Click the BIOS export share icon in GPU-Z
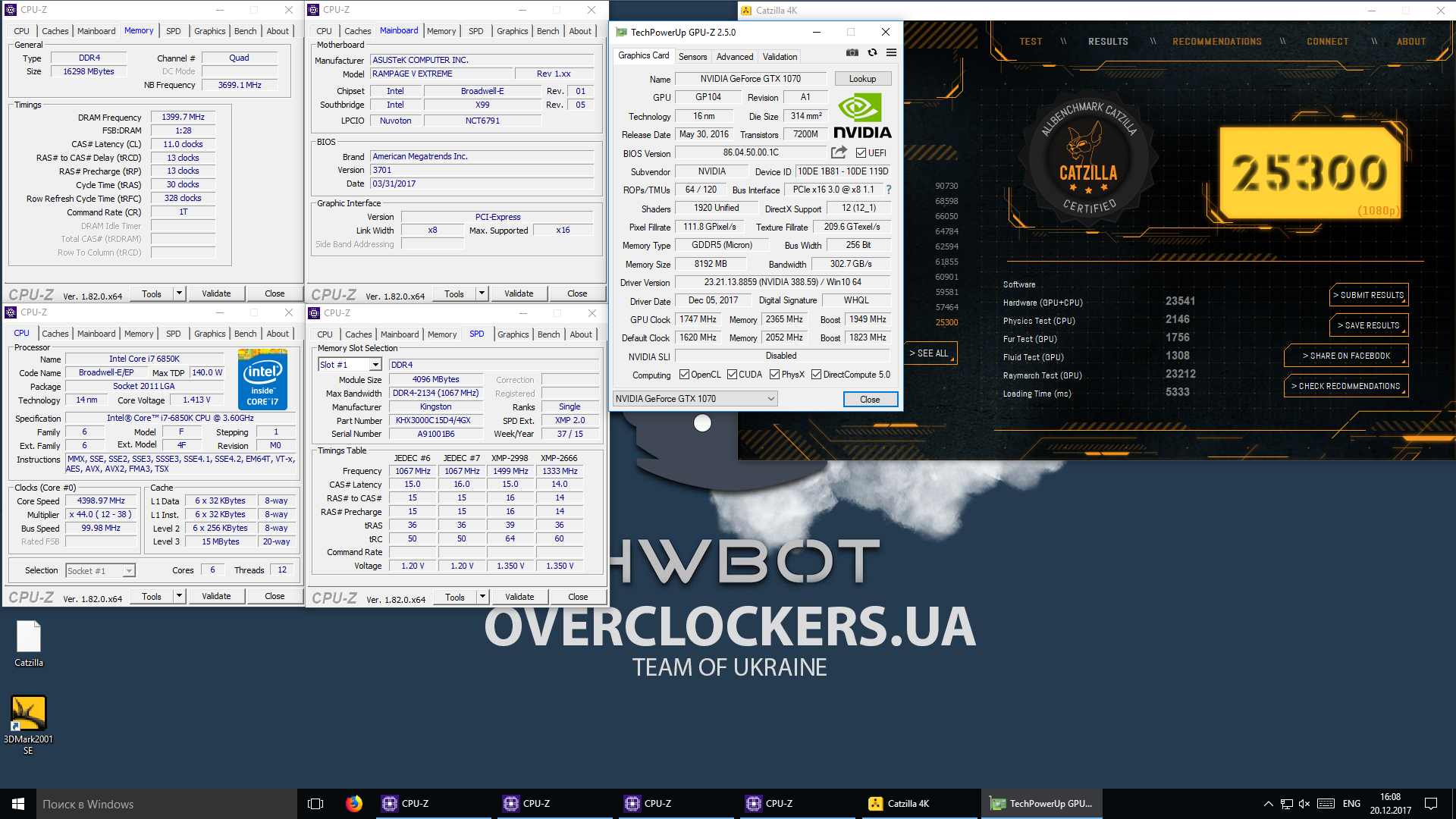Screen dimensions: 1456x819 click(x=839, y=152)
